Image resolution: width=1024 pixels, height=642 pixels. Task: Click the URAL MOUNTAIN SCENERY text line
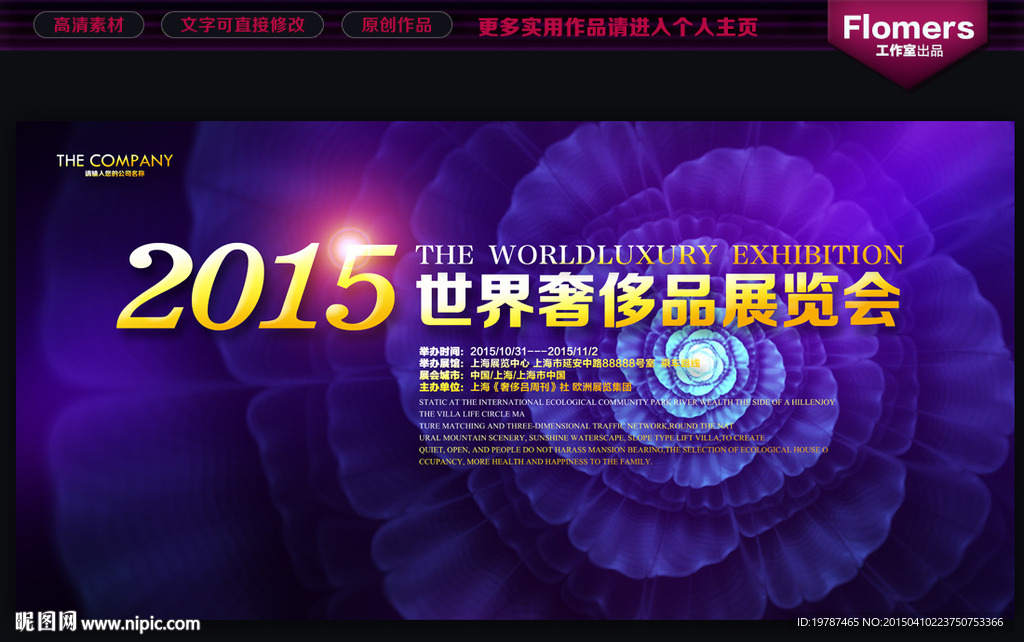[x=592, y=438]
